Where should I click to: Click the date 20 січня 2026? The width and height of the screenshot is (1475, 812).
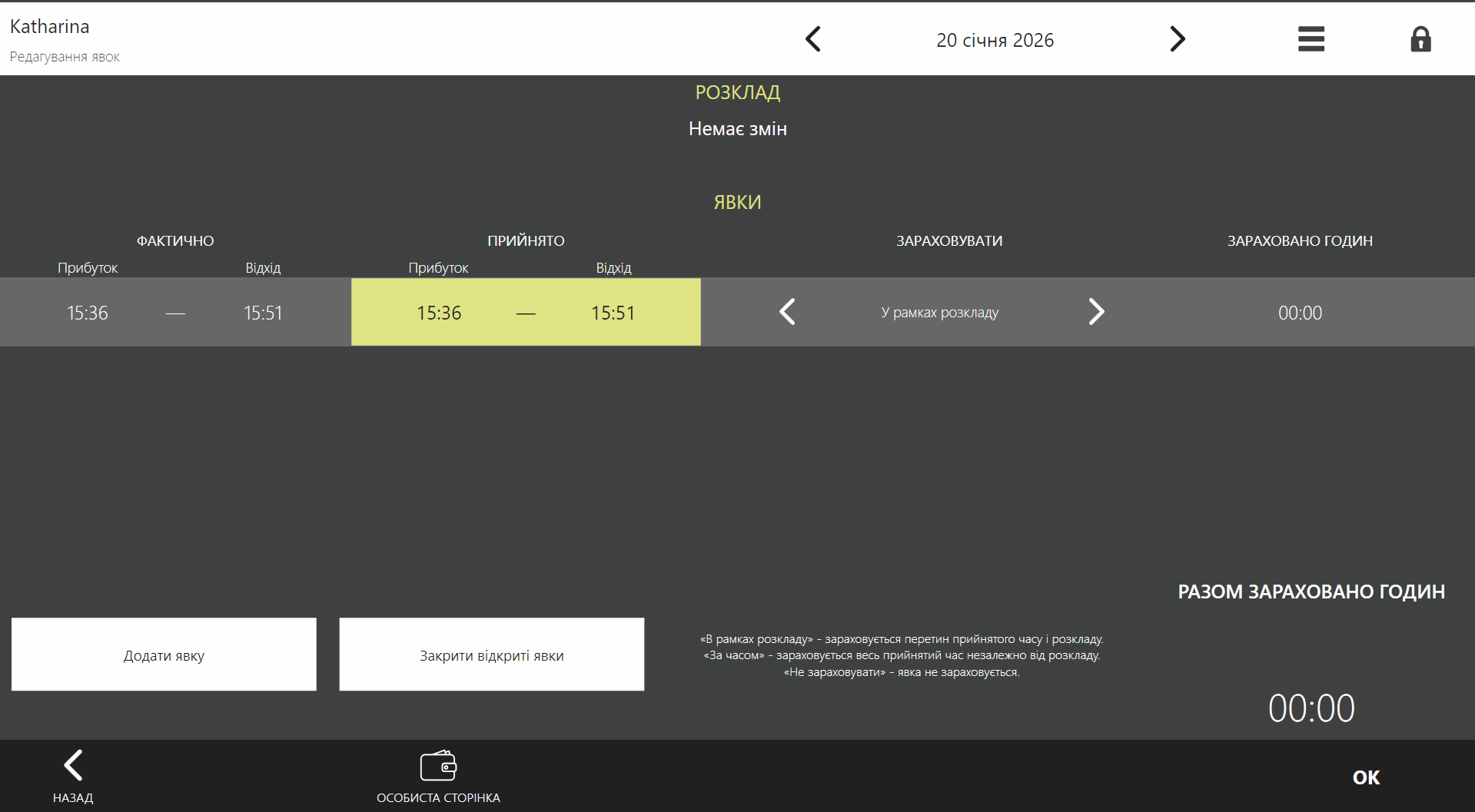click(x=995, y=40)
